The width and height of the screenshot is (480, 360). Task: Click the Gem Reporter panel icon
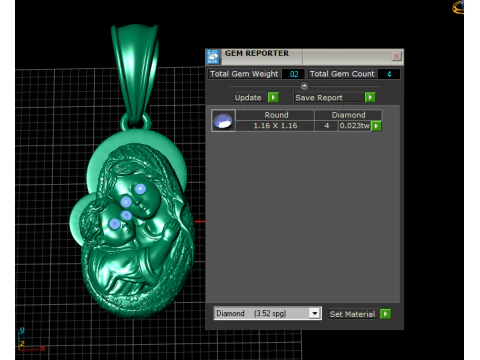coord(213,57)
